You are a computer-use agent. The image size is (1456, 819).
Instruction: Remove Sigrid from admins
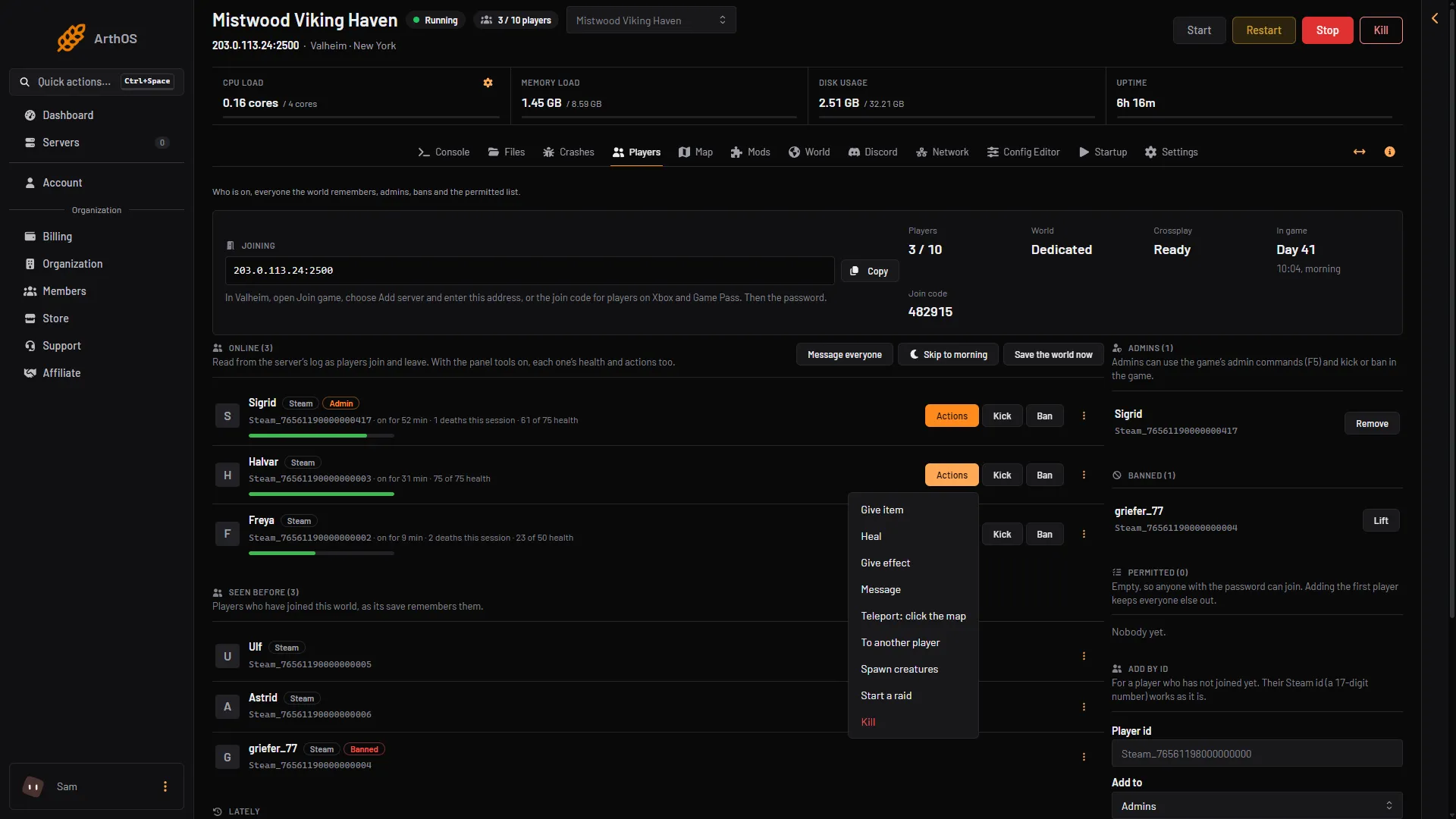click(x=1372, y=424)
